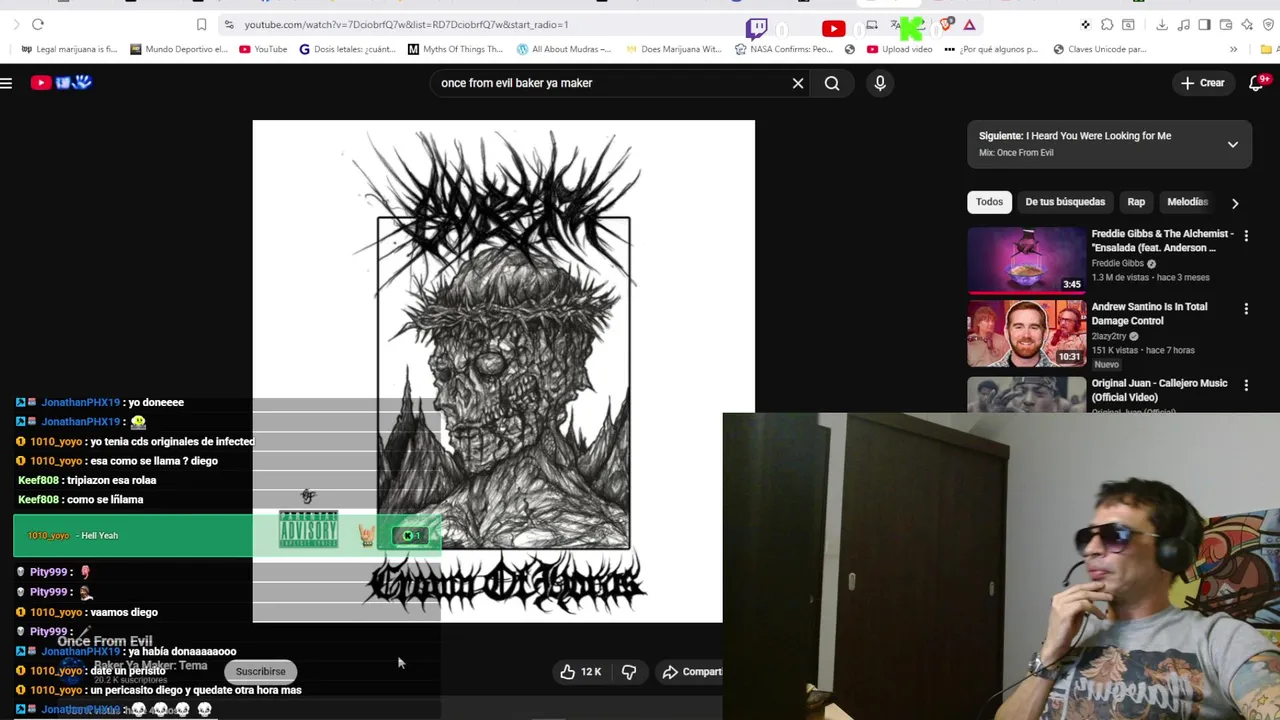The height and width of the screenshot is (720, 1280).
Task: Click chat line 'vaamos diego'
Action: click(87, 612)
